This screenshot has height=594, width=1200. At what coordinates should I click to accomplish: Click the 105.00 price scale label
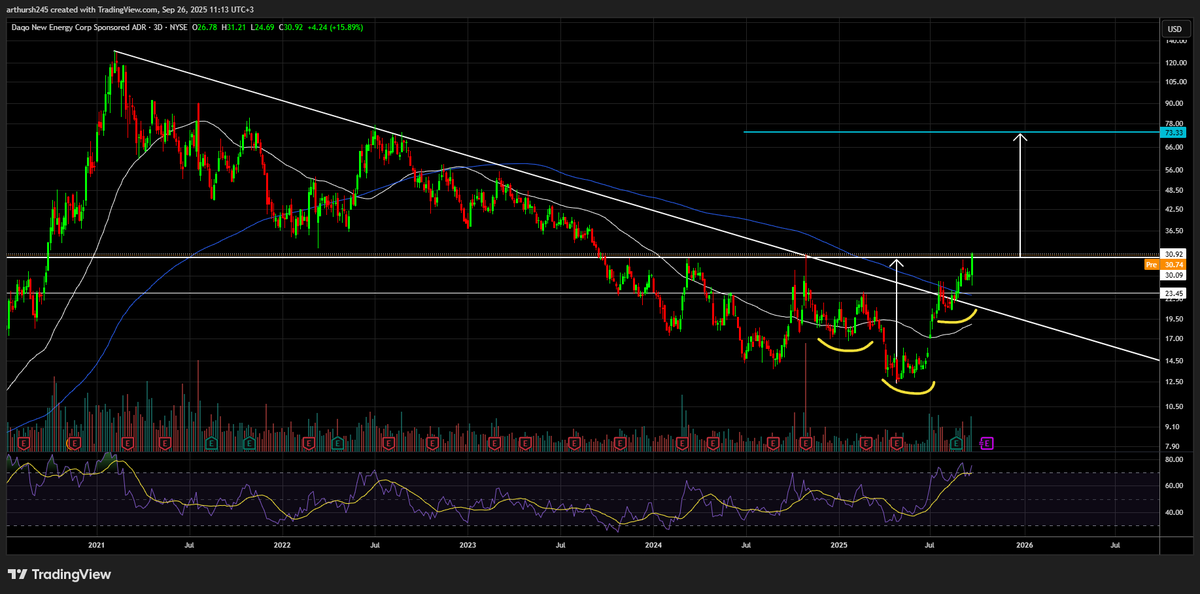click(1175, 81)
